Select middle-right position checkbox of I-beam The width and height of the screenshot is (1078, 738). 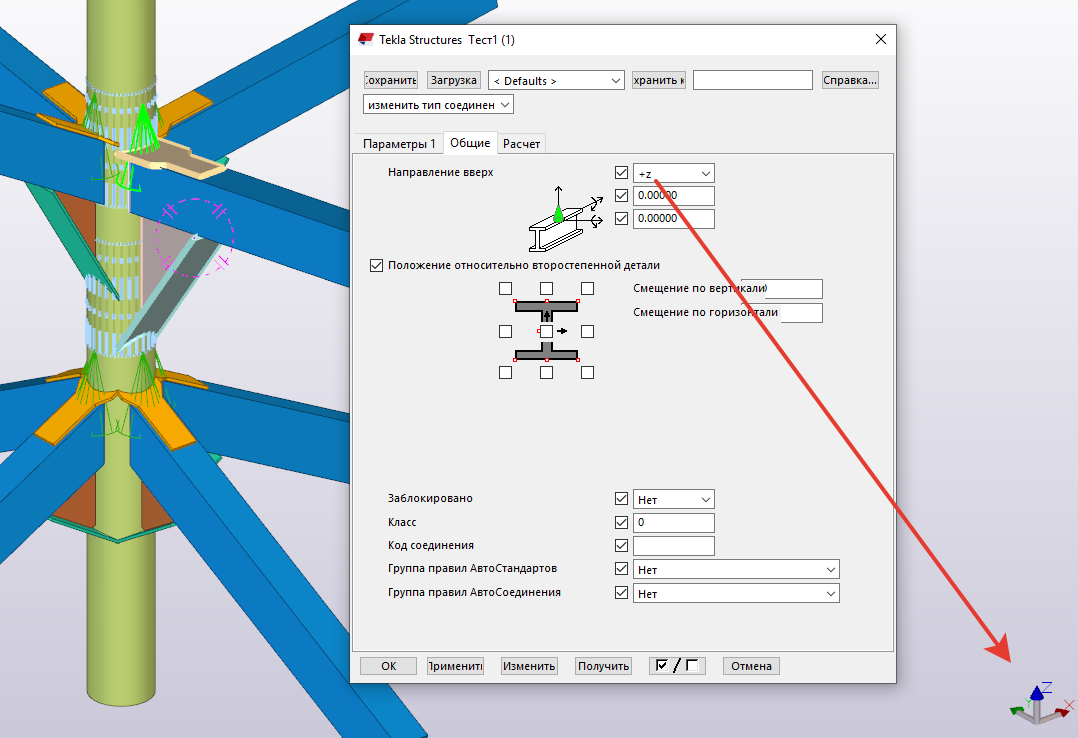pos(587,332)
